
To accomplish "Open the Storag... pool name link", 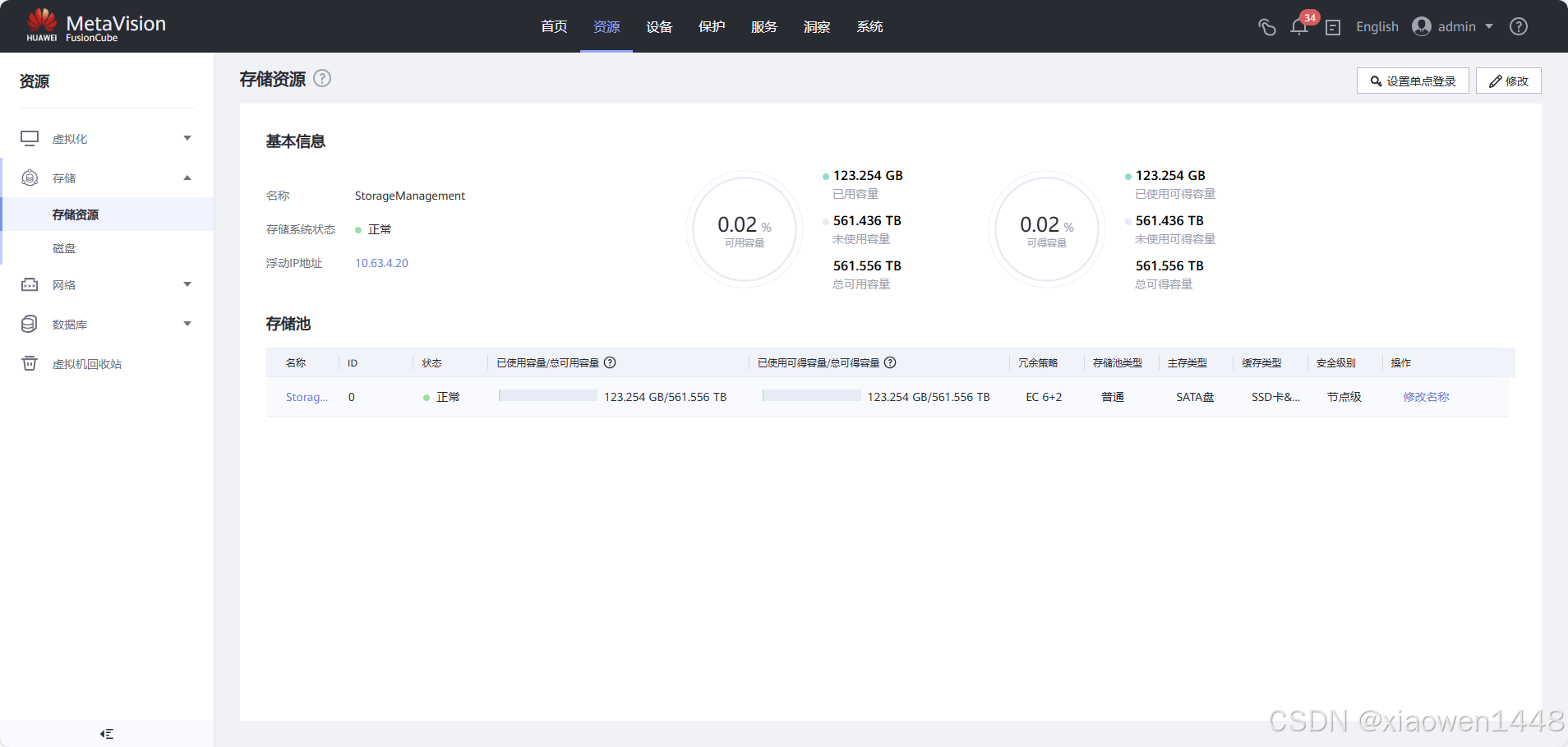I will (x=307, y=397).
